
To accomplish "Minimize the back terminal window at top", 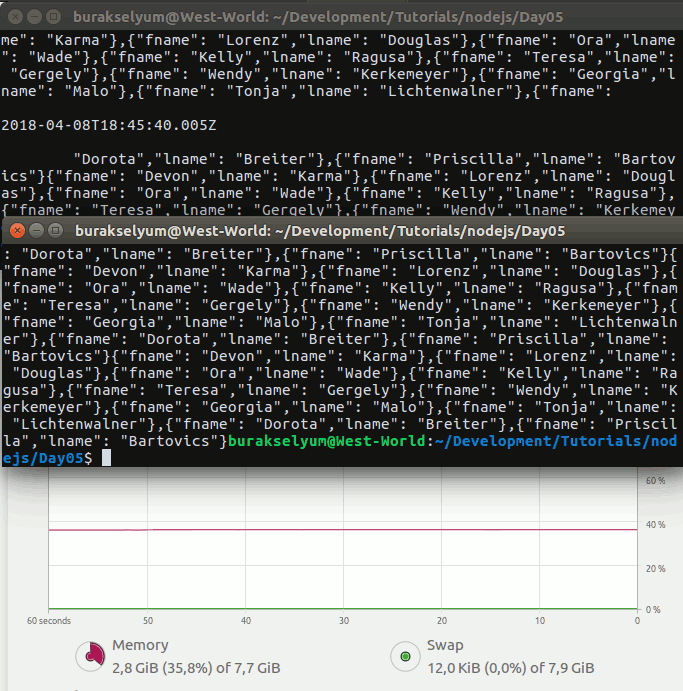I will [32, 16].
